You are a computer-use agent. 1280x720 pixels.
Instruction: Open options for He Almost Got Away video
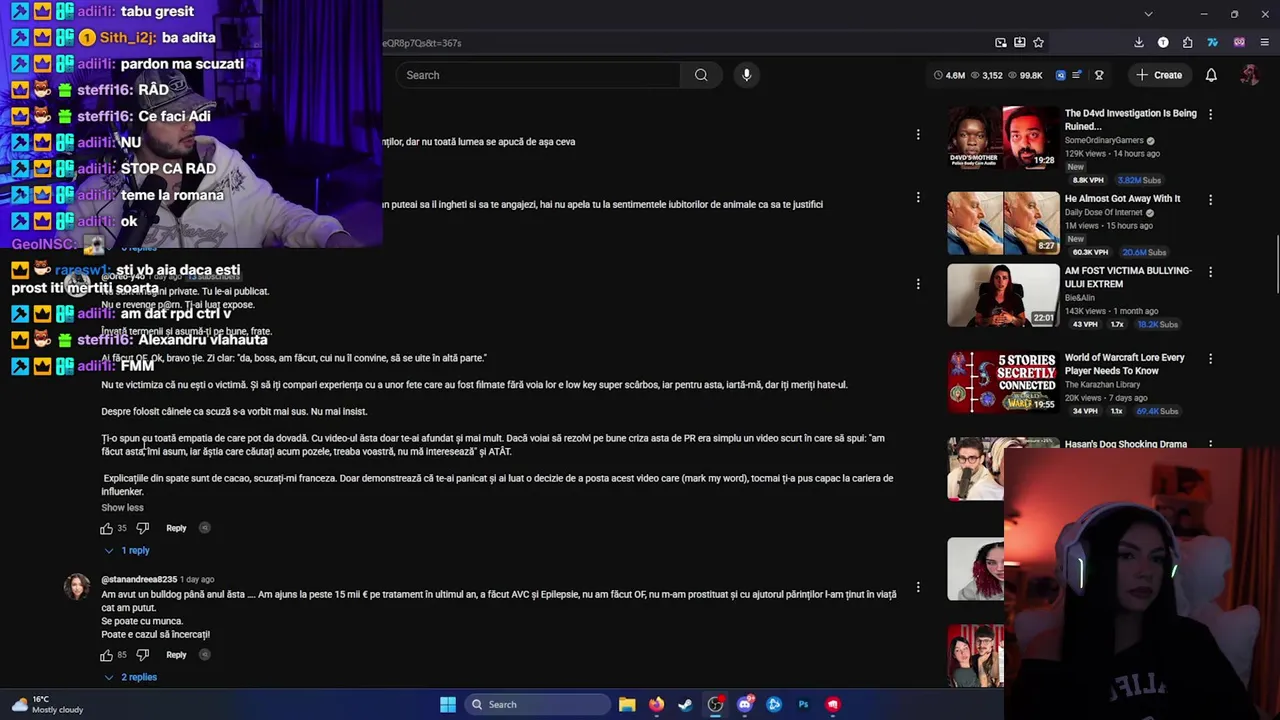[1210, 200]
